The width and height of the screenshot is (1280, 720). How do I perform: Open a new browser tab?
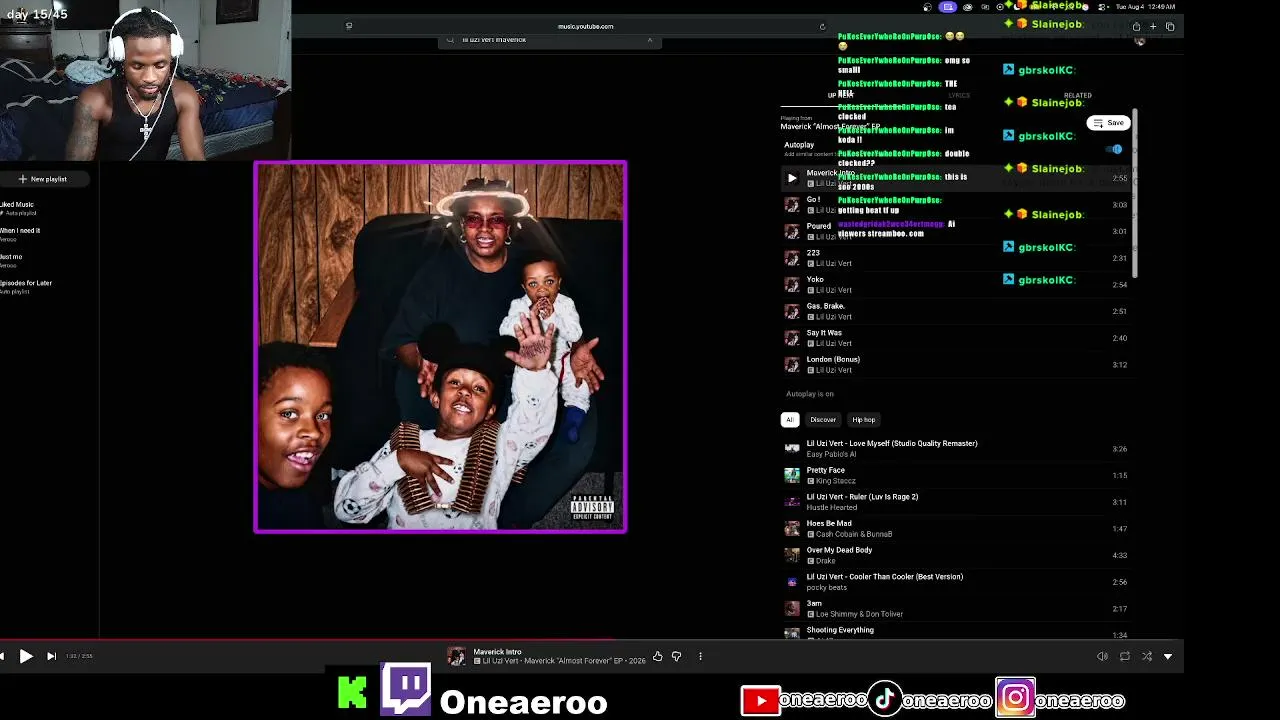point(1152,26)
